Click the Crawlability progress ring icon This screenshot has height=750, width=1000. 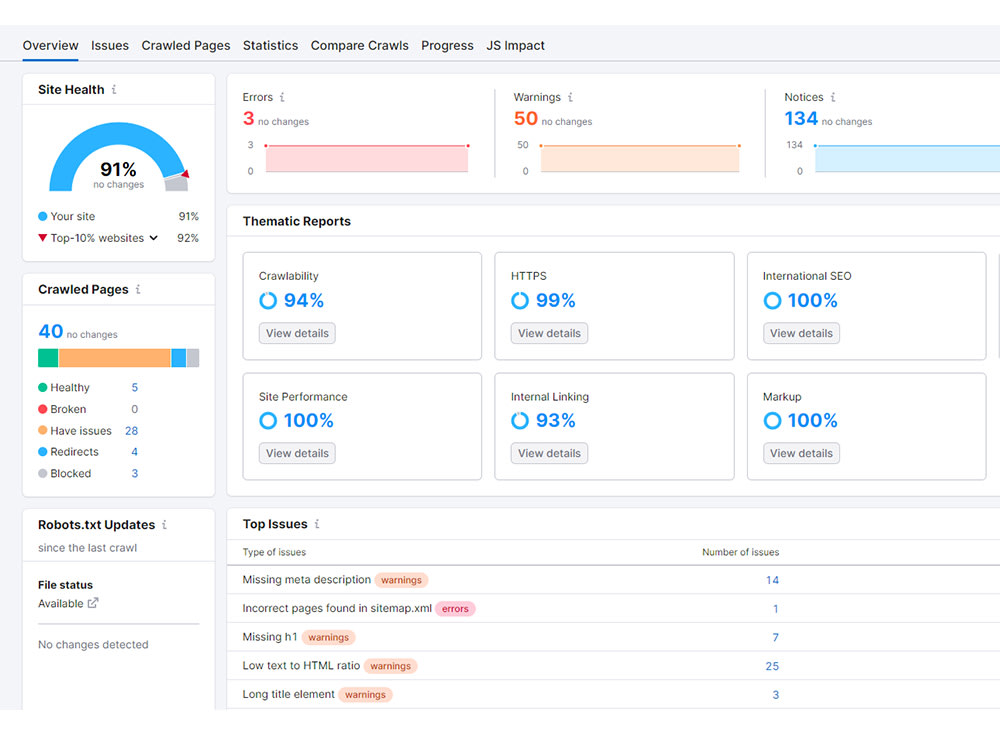pyautogui.click(x=268, y=300)
